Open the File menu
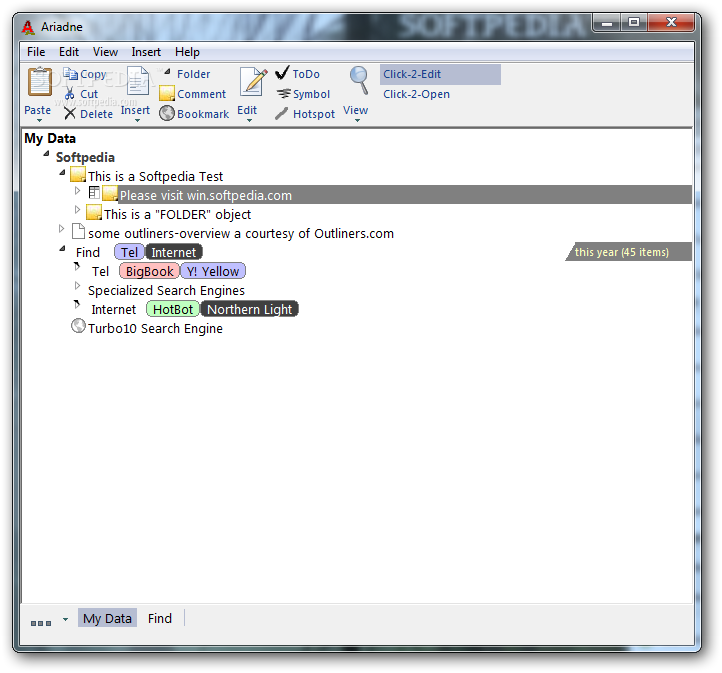Screen dimensions: 722x673 36,52
